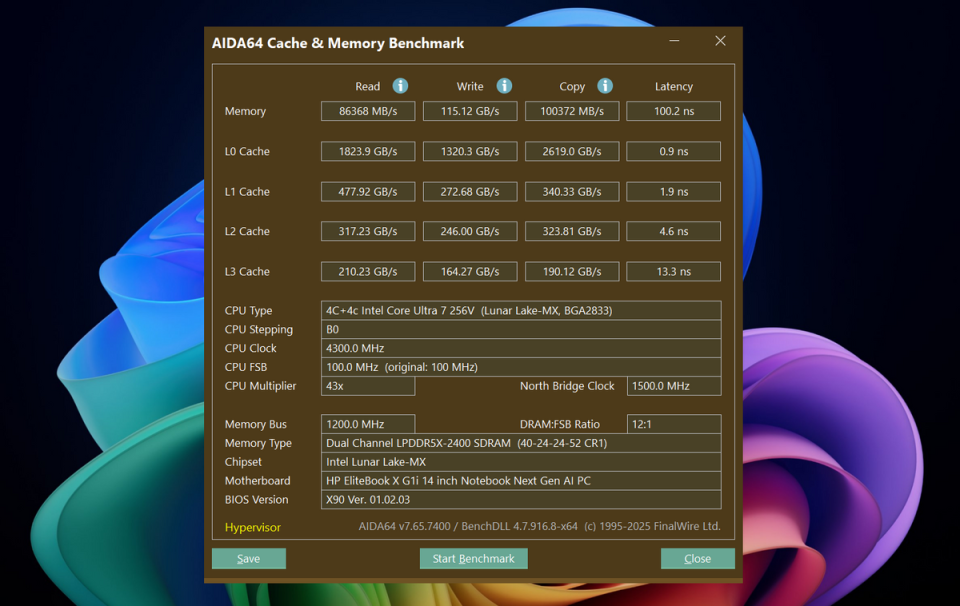The height and width of the screenshot is (606, 960).
Task: Click the Write info icon
Action: pyautogui.click(x=504, y=86)
